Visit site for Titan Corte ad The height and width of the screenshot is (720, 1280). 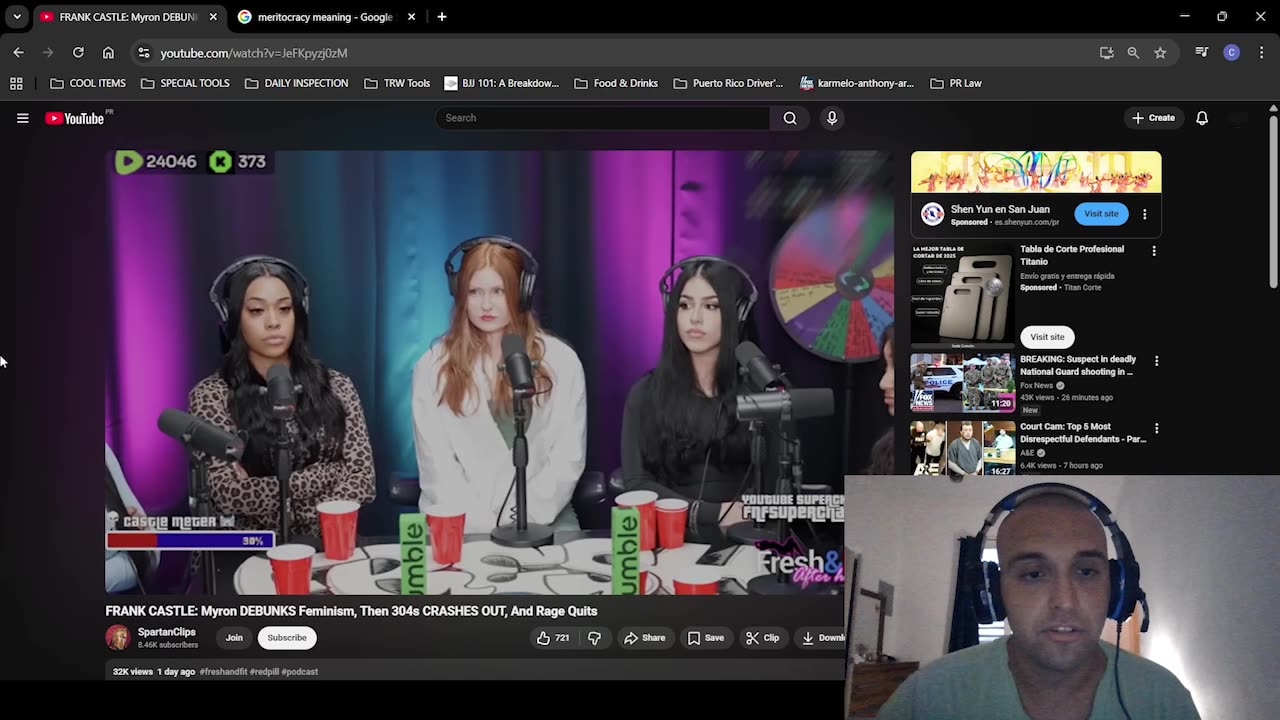pos(1047,337)
